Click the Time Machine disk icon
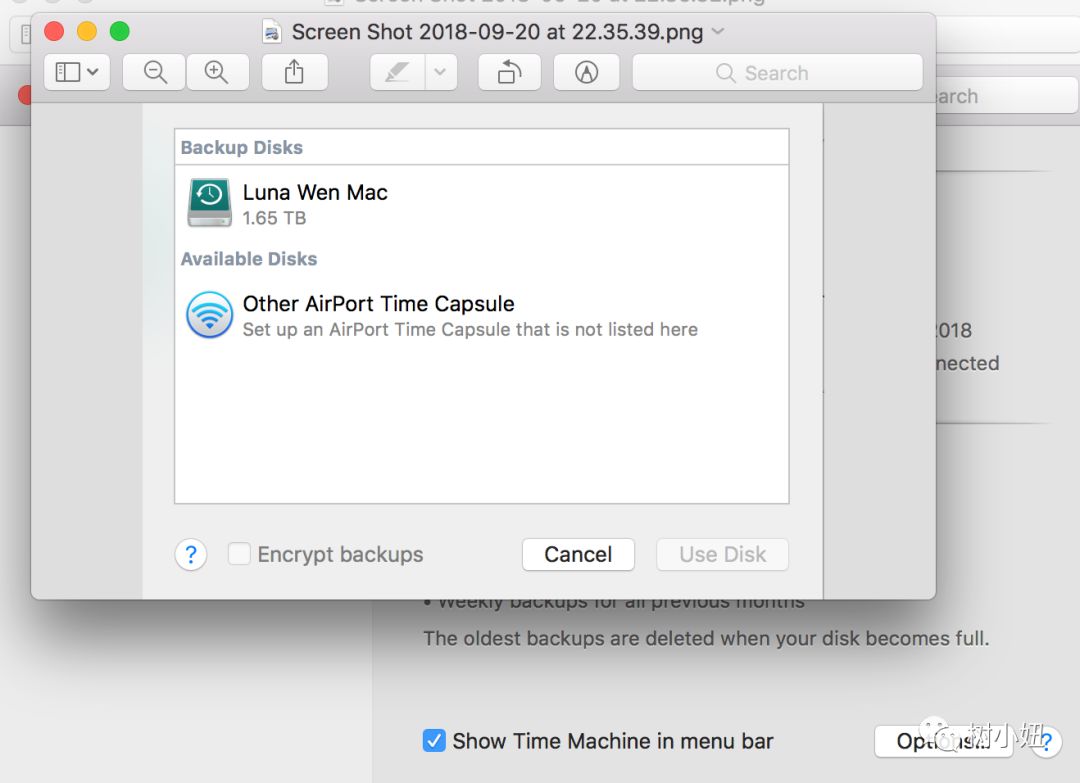Viewport: 1080px width, 783px height. click(209, 202)
